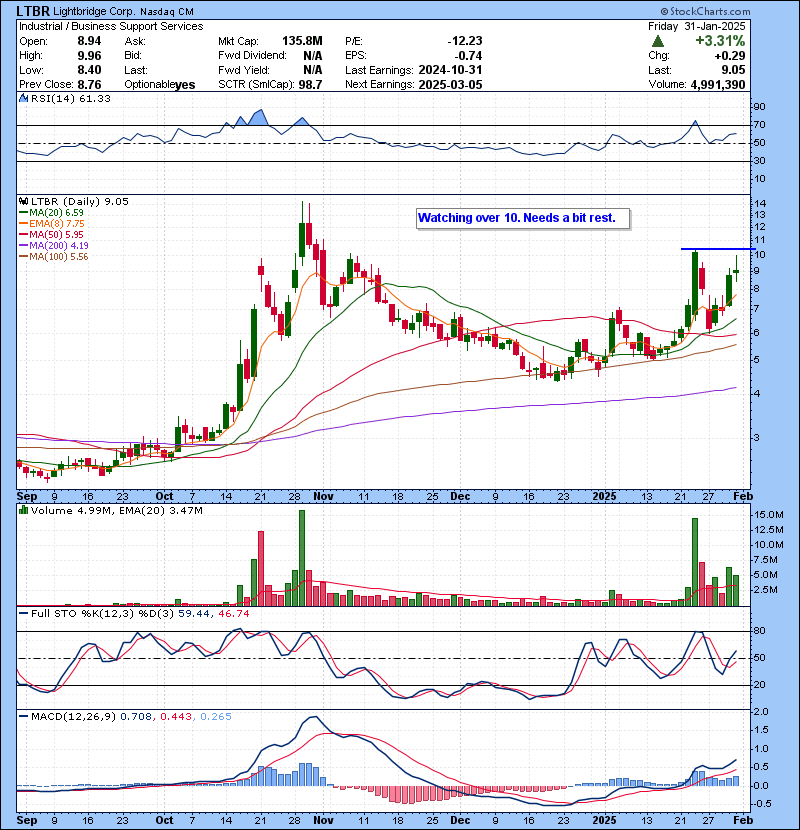Click the Chg value +0.29
The width and height of the screenshot is (800, 830).
coord(730,56)
